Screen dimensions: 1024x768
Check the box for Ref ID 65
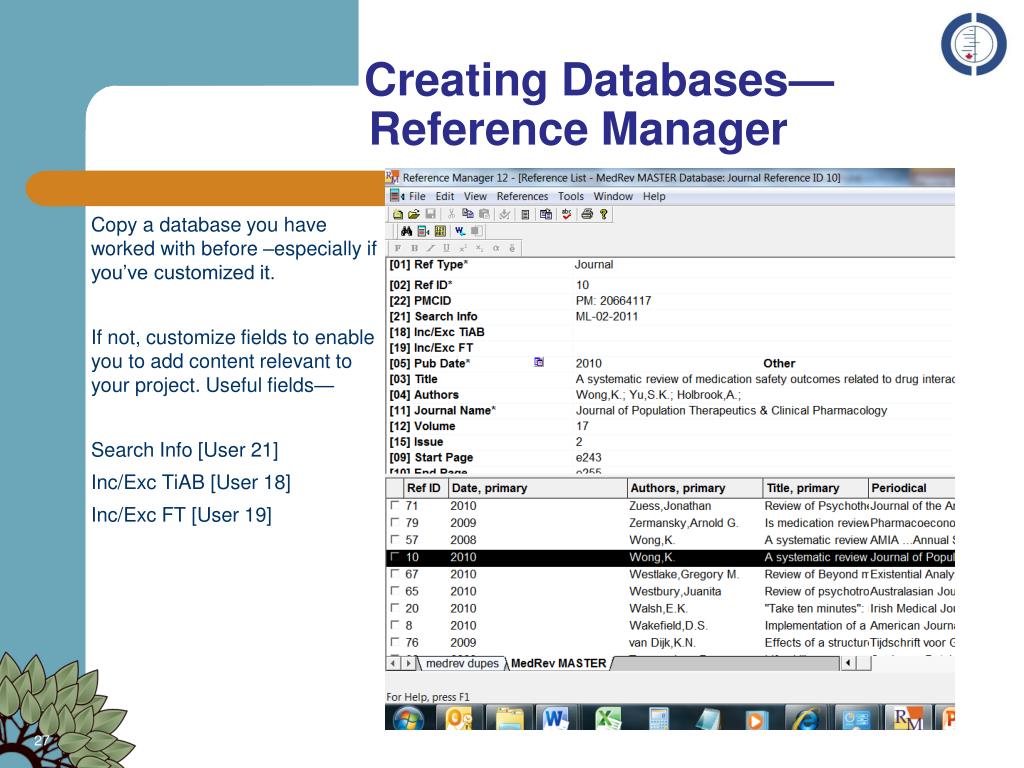pyautogui.click(x=394, y=590)
